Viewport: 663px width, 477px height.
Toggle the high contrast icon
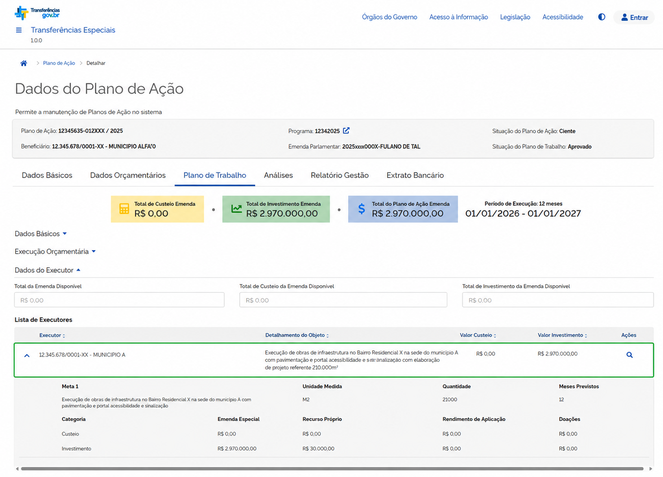[x=602, y=17]
